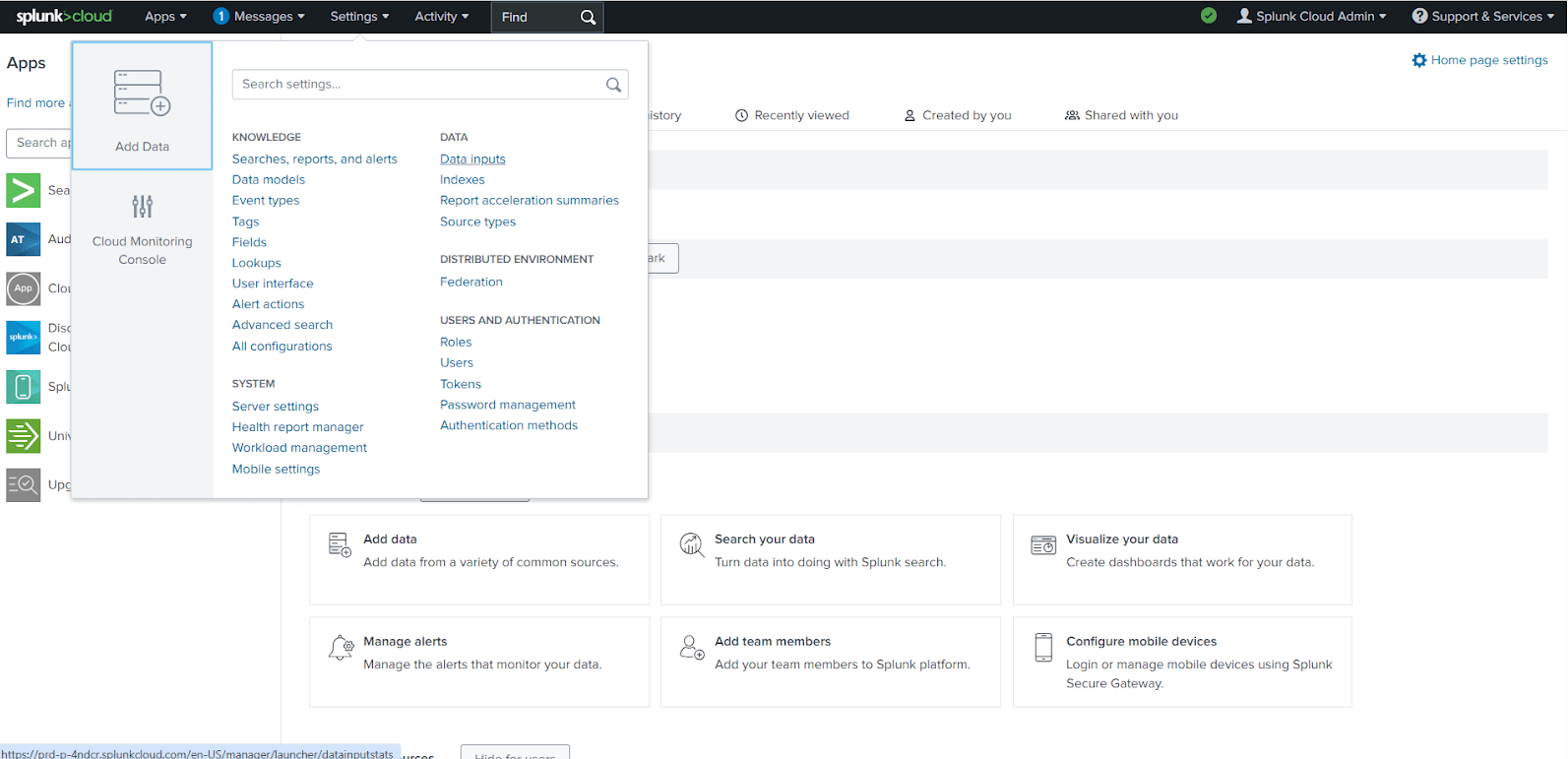Screen dimensions: 1568x759
Task: Click the green health status checkmark
Action: click(1209, 16)
